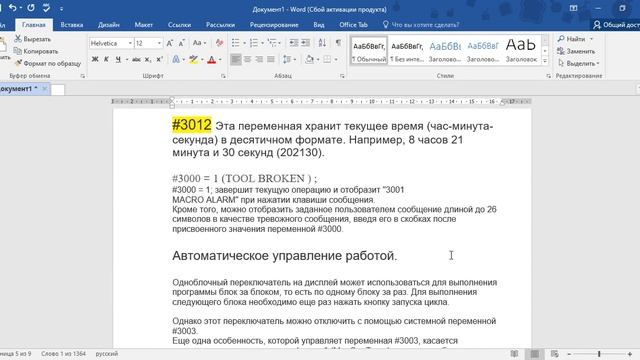Center align the text

[x=247, y=60]
